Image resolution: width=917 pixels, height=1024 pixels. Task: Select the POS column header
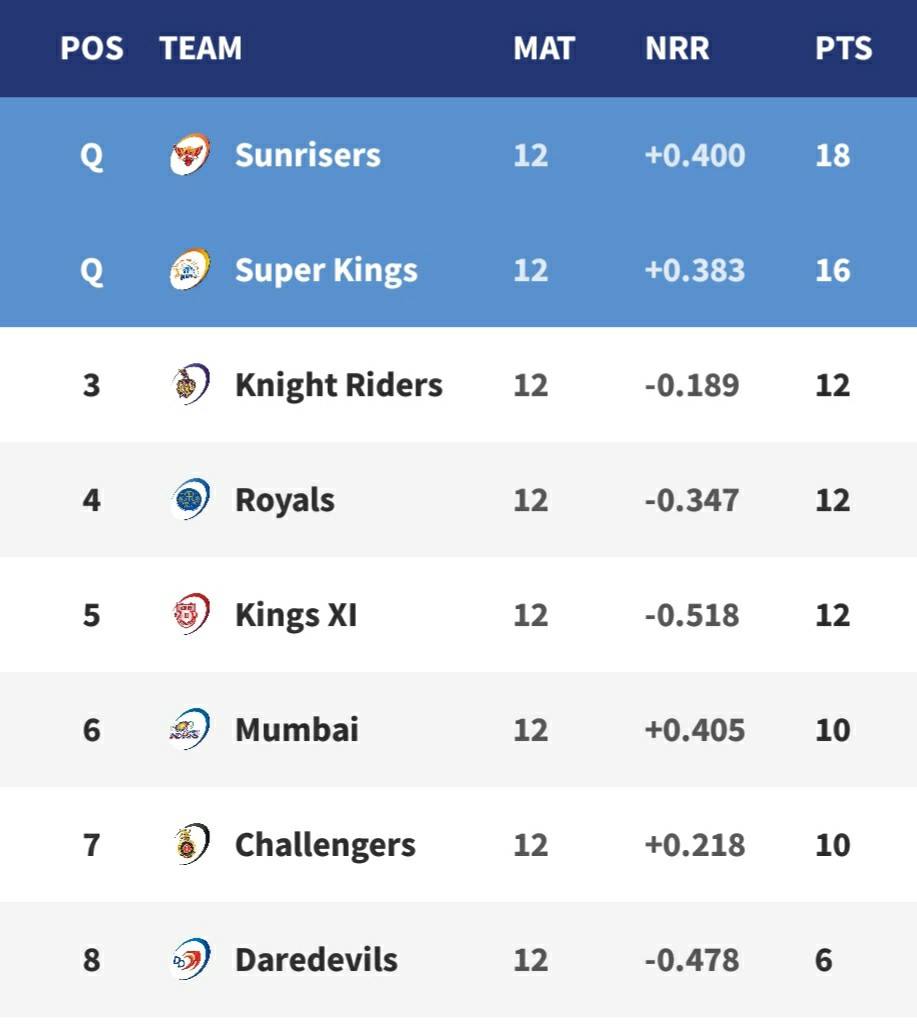coord(91,48)
